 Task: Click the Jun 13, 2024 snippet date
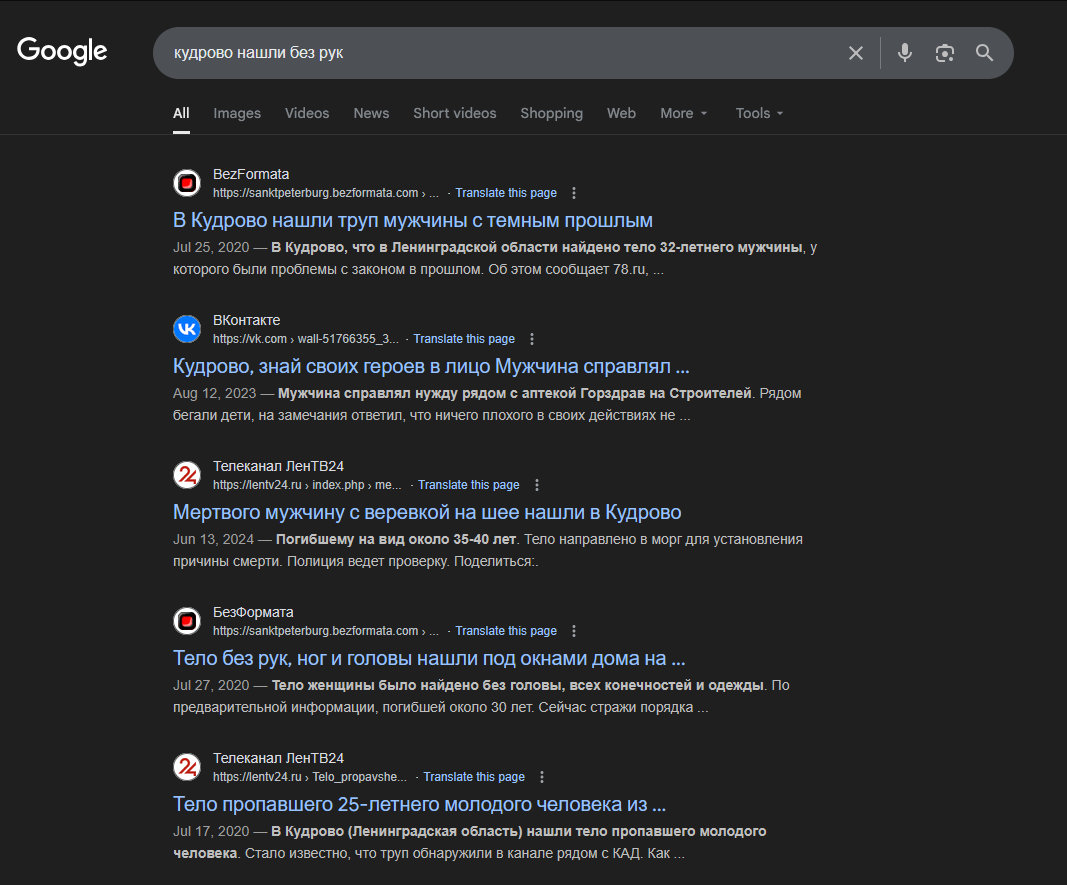(213, 539)
